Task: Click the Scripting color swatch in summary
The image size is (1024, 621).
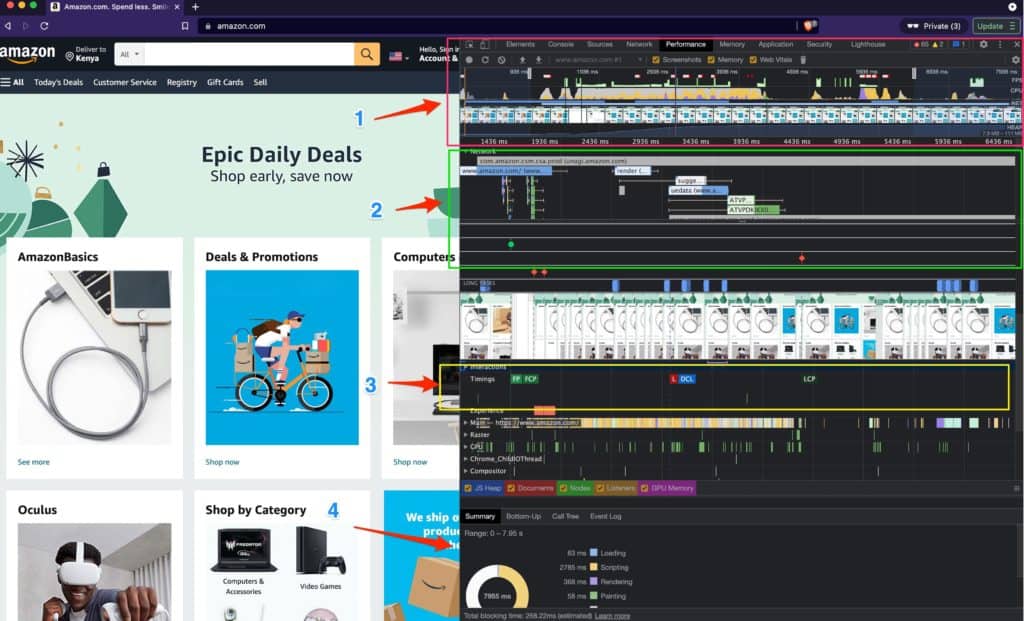Action: 594,567
